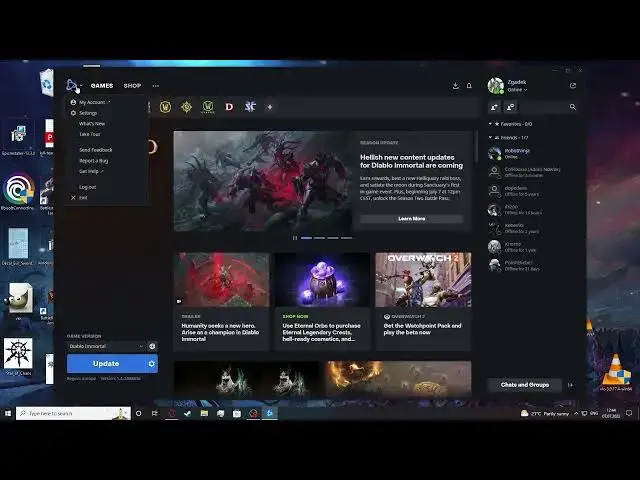640x480 pixels.
Task: Open the downloads icon
Action: click(456, 86)
